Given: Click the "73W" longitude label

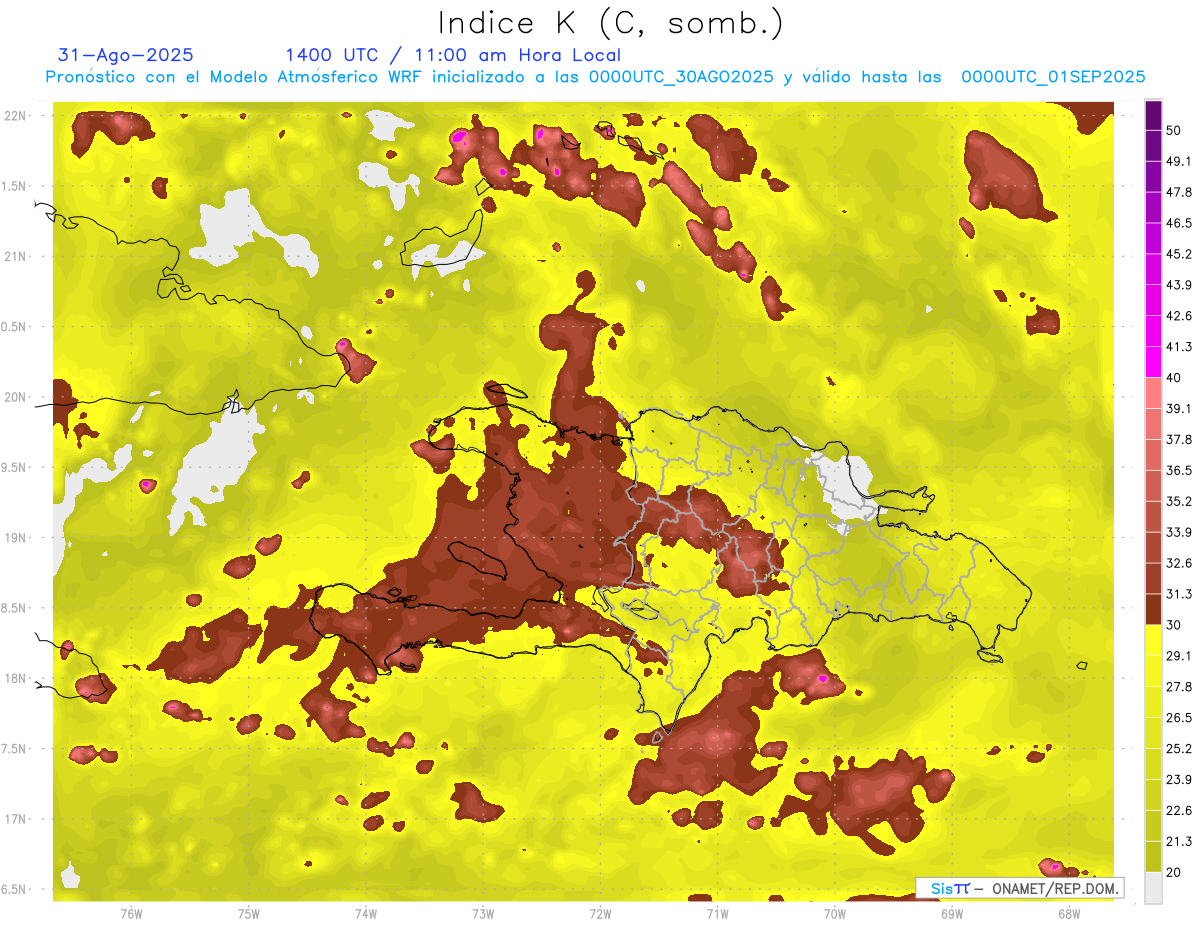Looking at the screenshot, I should pos(483,913).
